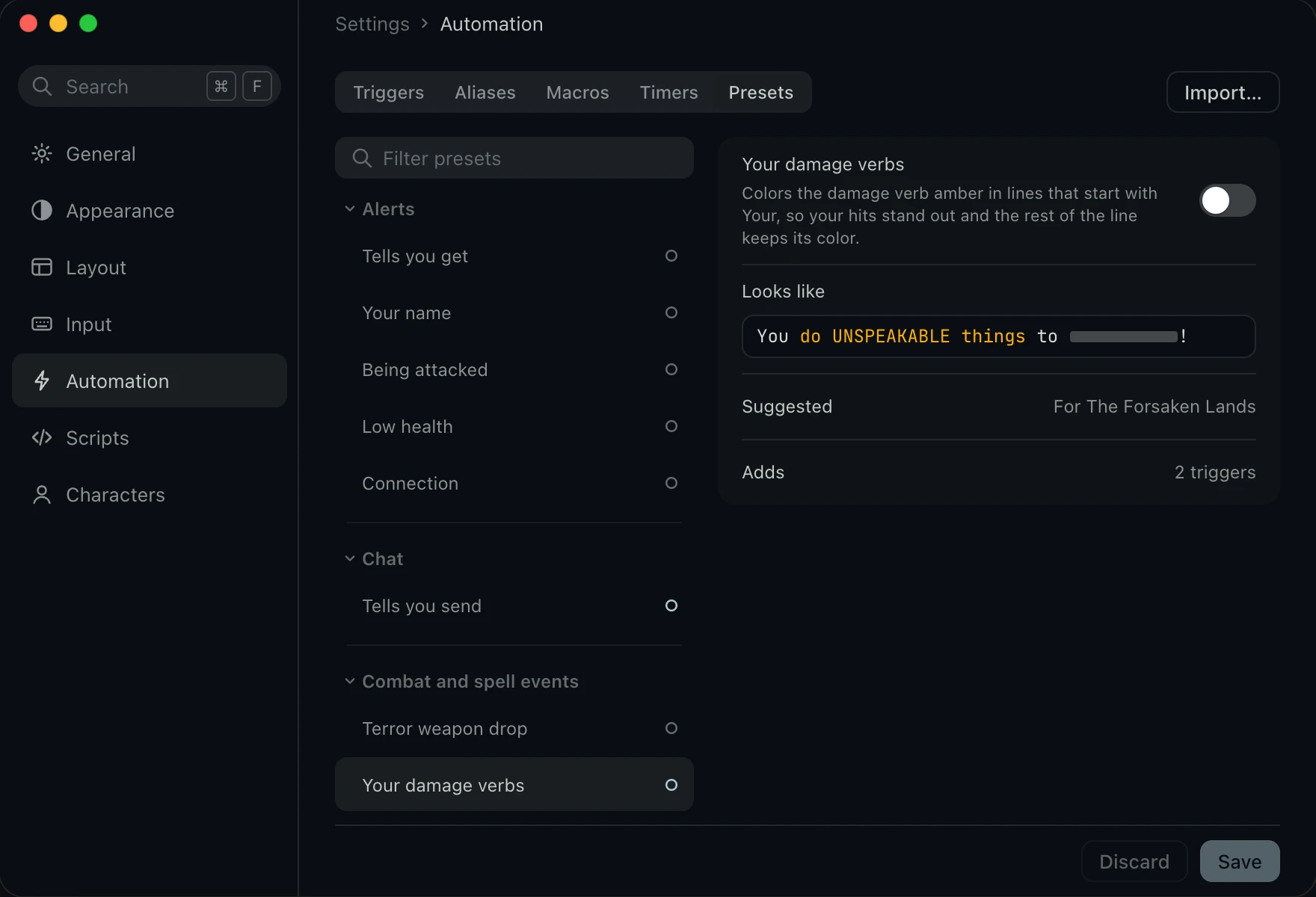Select the Terror weapon drop preset circle
Screen dimensions: 1316x897
(671, 728)
